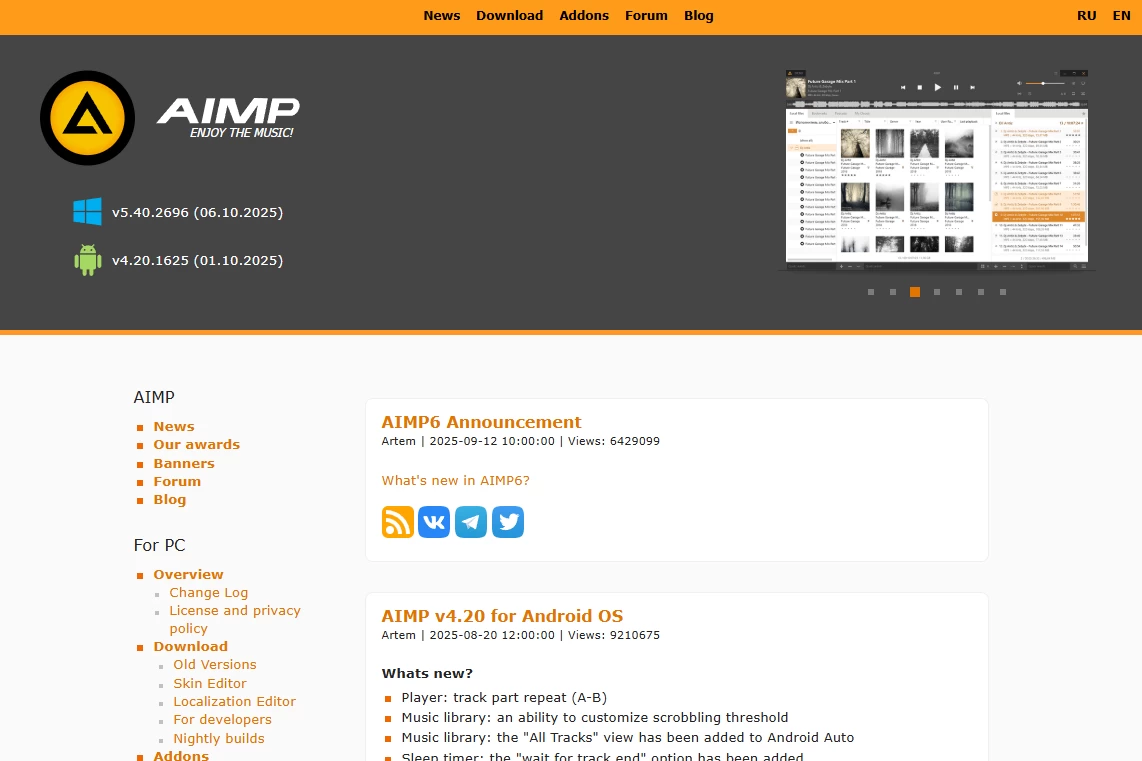Select the active orange carousel dot
This screenshot has width=1142, height=761.
tap(915, 292)
